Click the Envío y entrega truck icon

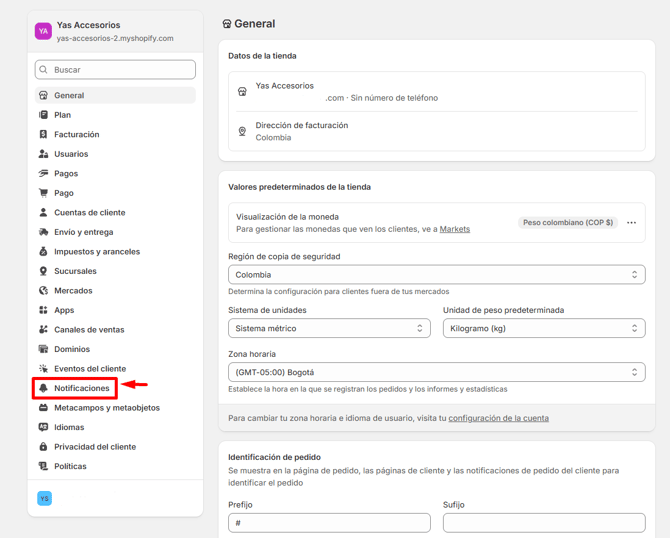coord(43,232)
